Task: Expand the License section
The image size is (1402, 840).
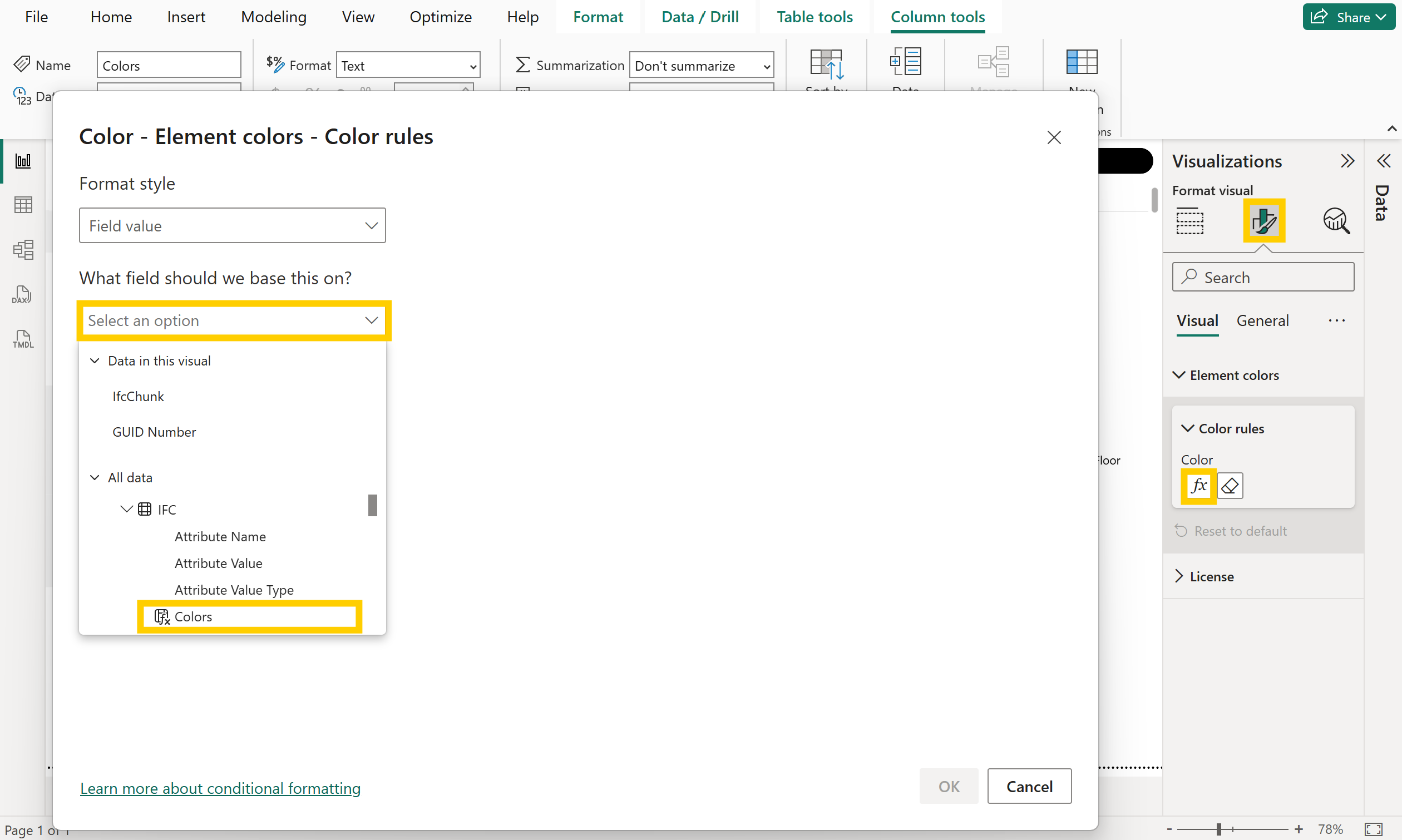Action: coord(1212,576)
